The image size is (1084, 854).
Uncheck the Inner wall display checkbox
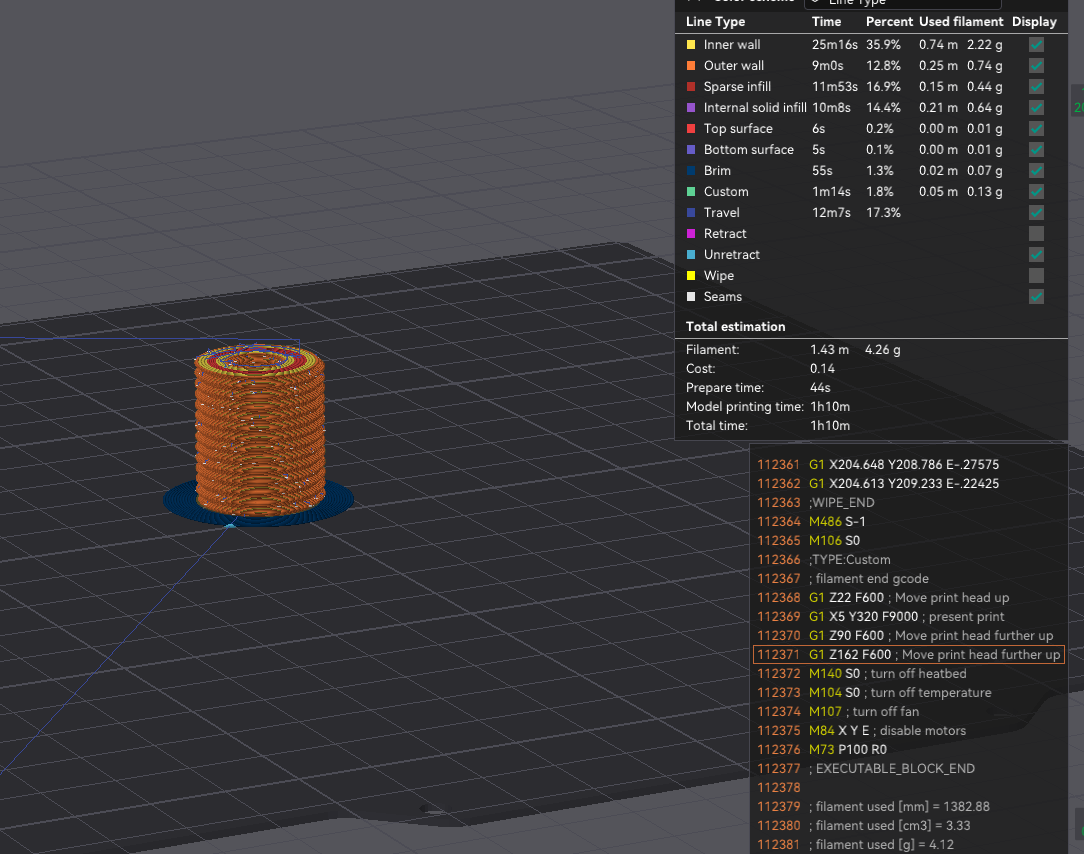click(1036, 45)
